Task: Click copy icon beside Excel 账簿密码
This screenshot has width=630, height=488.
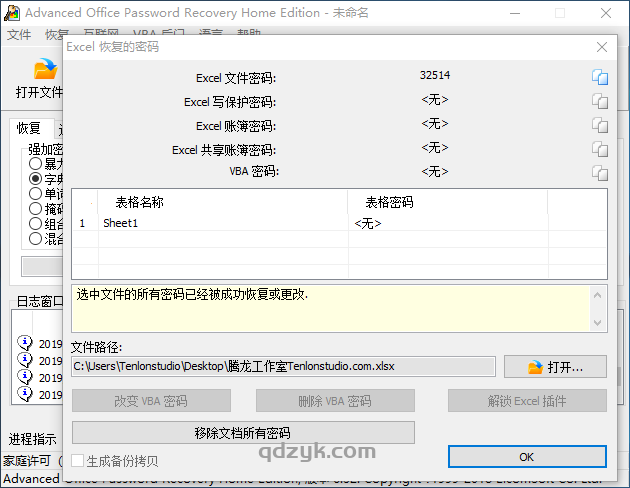Action: click(x=599, y=125)
